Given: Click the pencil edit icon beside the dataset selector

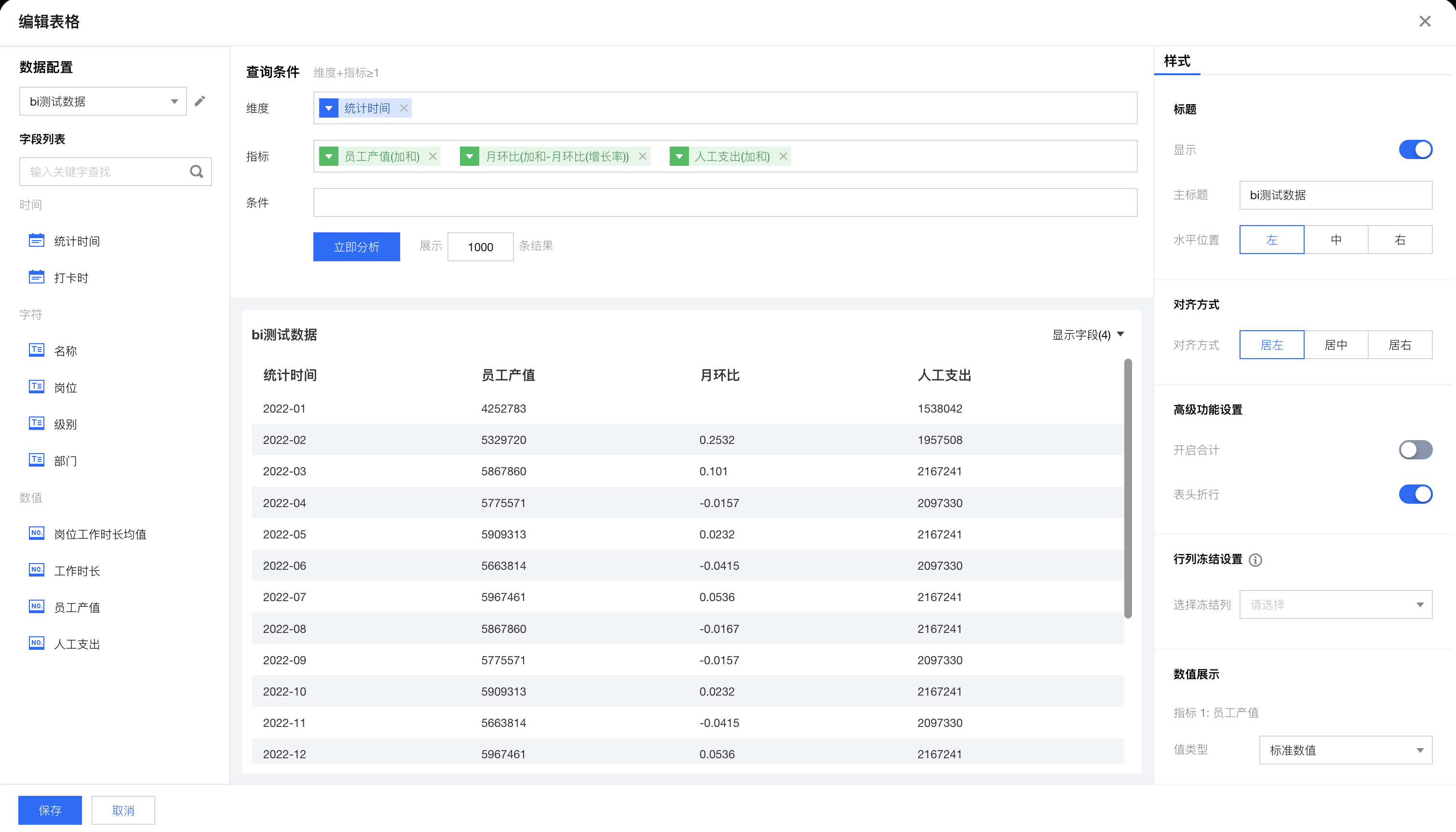Looking at the screenshot, I should tap(200, 101).
